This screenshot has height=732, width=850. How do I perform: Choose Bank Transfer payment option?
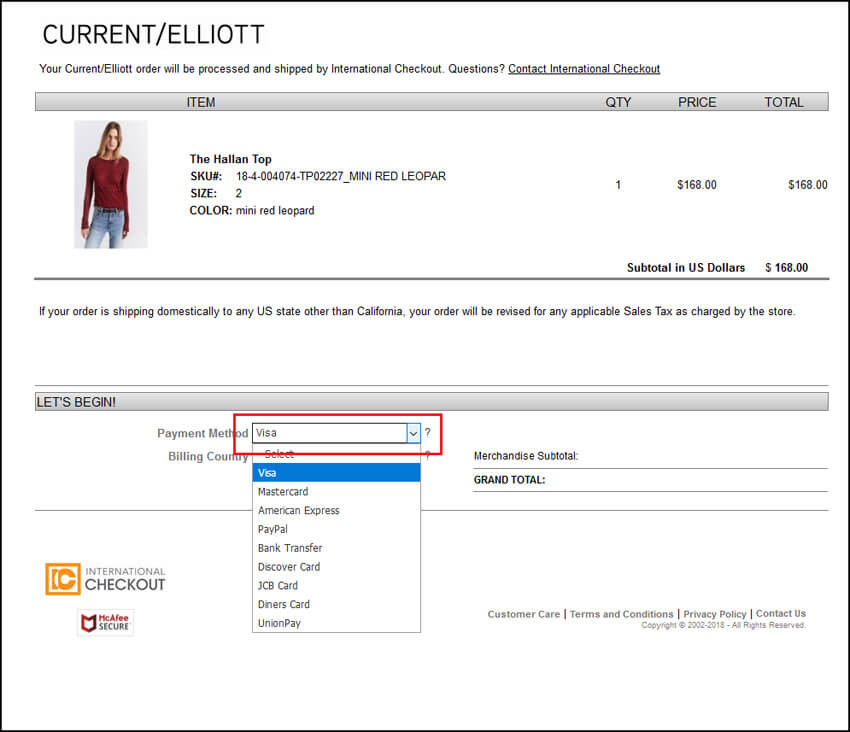pos(336,548)
